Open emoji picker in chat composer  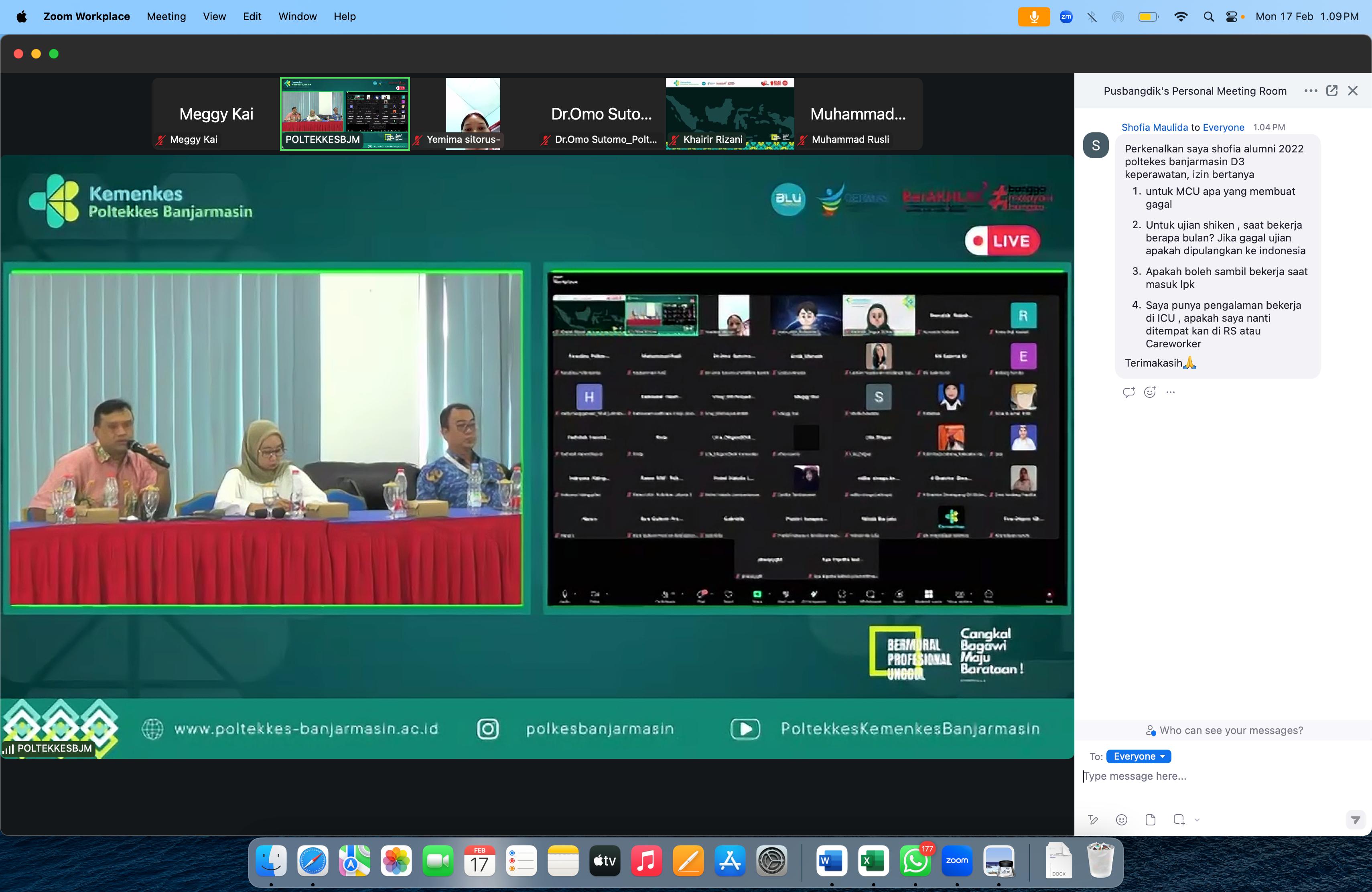coord(1121,819)
